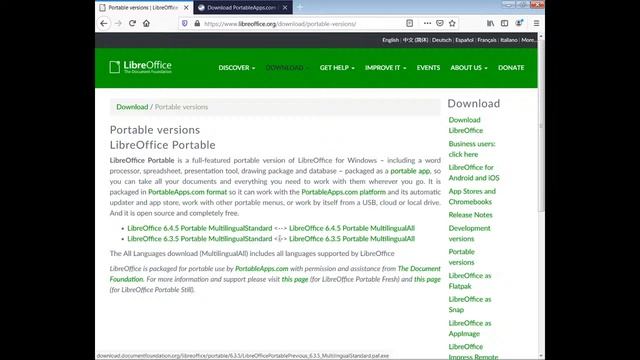640x360 pixels.
Task: Open italic PortableApps.com link
Action: coord(262,269)
